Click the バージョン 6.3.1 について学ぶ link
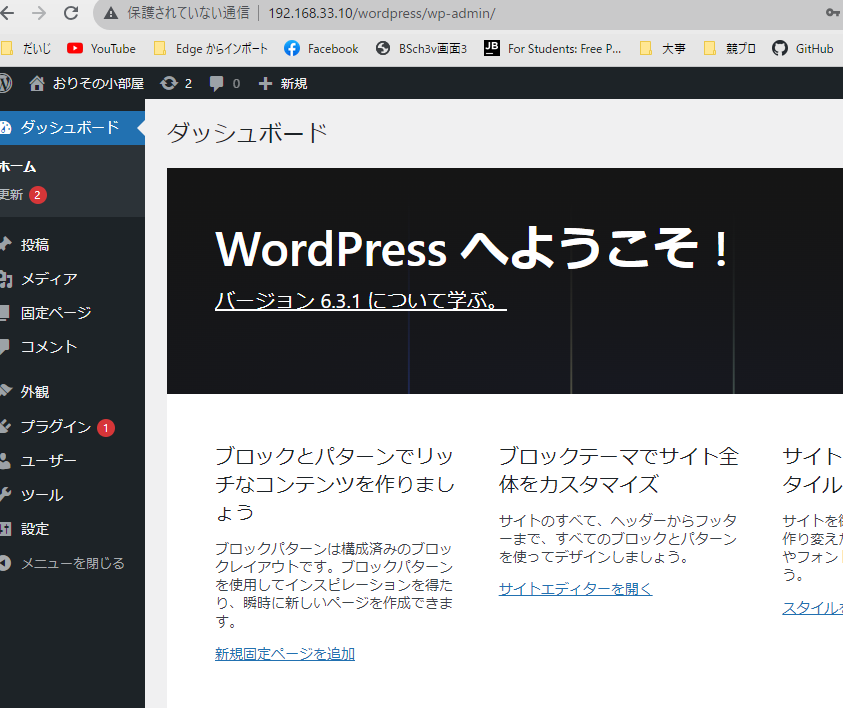The height and width of the screenshot is (708, 843). click(x=360, y=301)
